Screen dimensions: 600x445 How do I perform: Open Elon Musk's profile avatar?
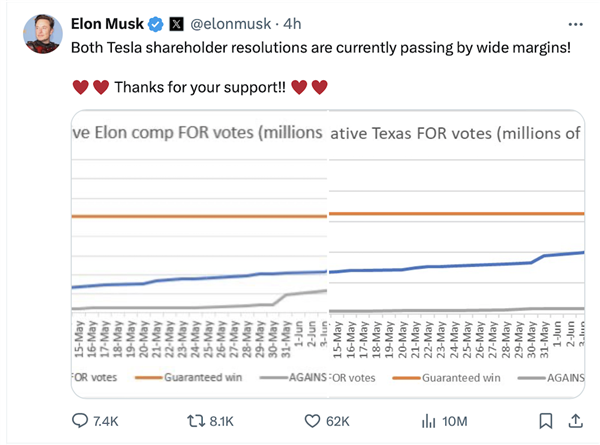coord(41,32)
